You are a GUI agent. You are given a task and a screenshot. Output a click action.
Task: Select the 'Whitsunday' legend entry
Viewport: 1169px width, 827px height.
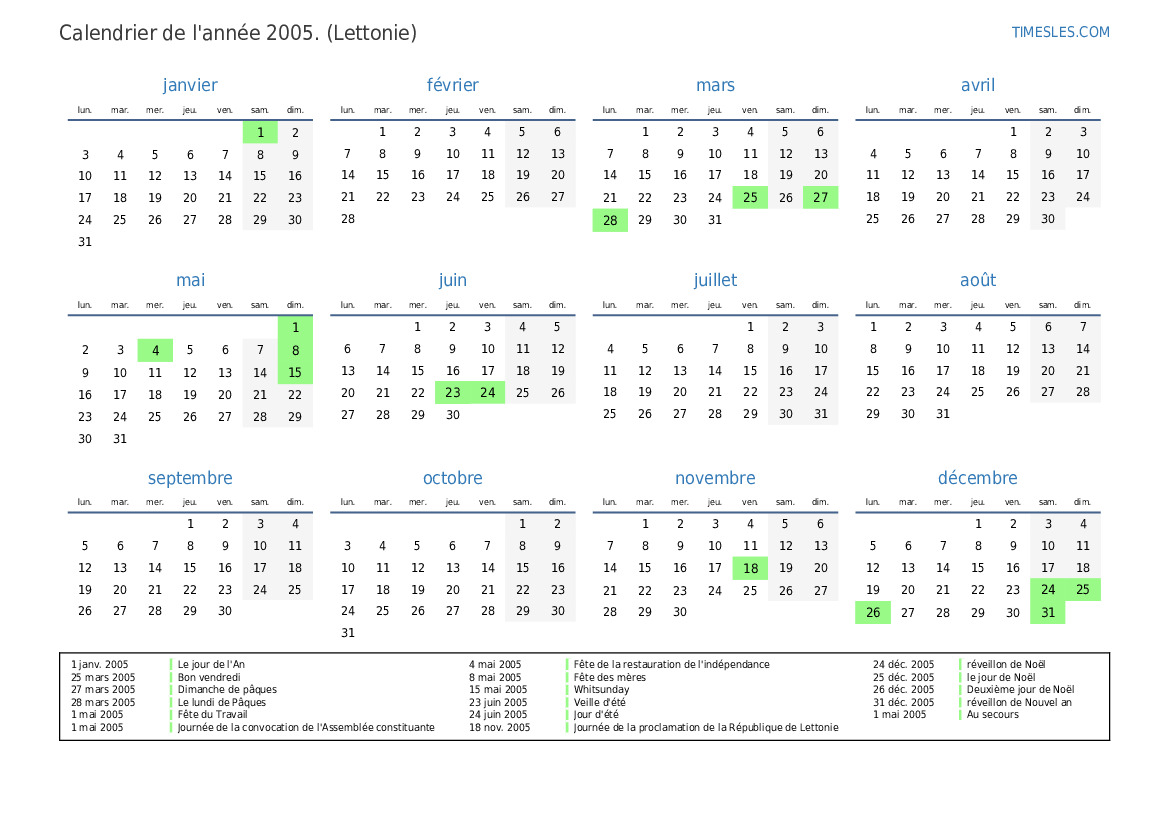(x=601, y=690)
